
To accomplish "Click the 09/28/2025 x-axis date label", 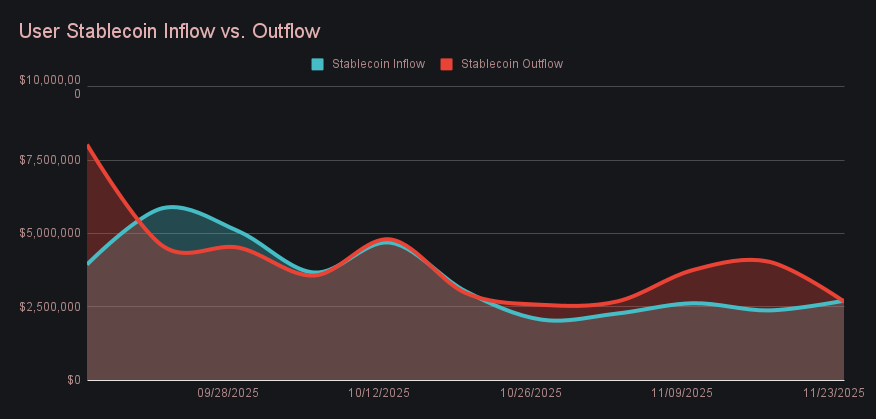I will 228,393.
